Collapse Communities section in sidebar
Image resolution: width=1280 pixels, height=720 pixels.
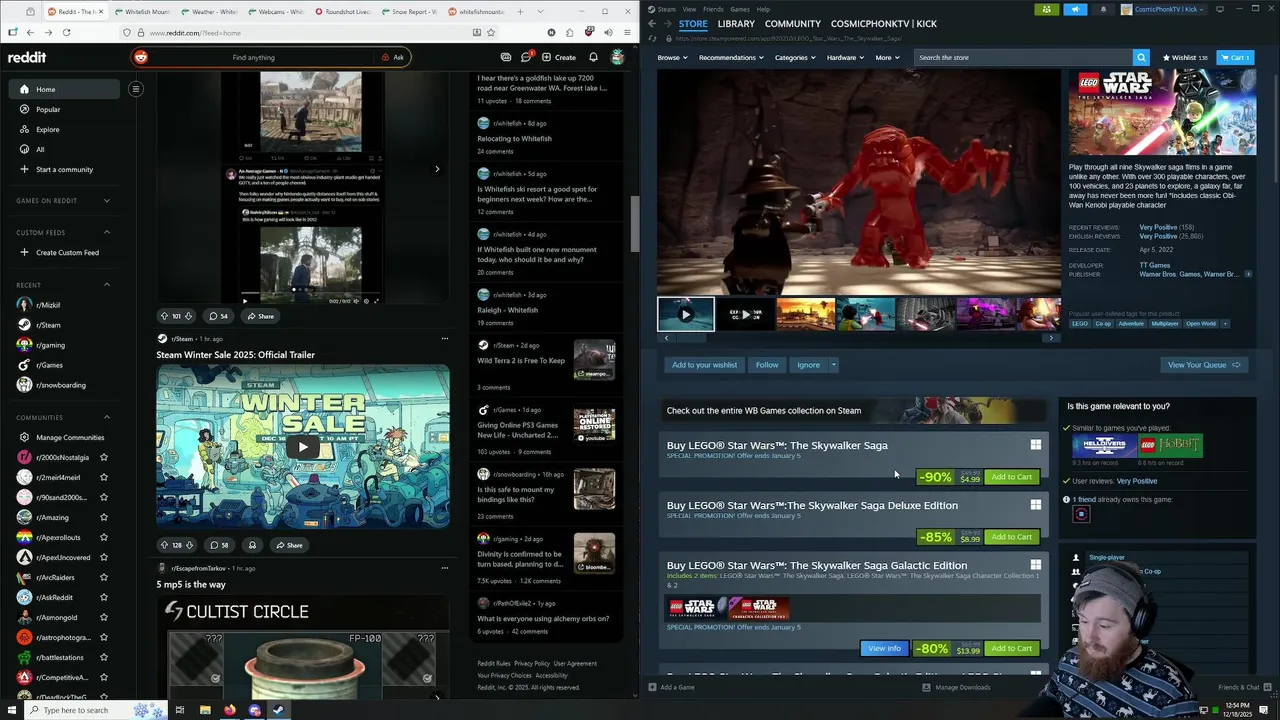click(x=107, y=417)
